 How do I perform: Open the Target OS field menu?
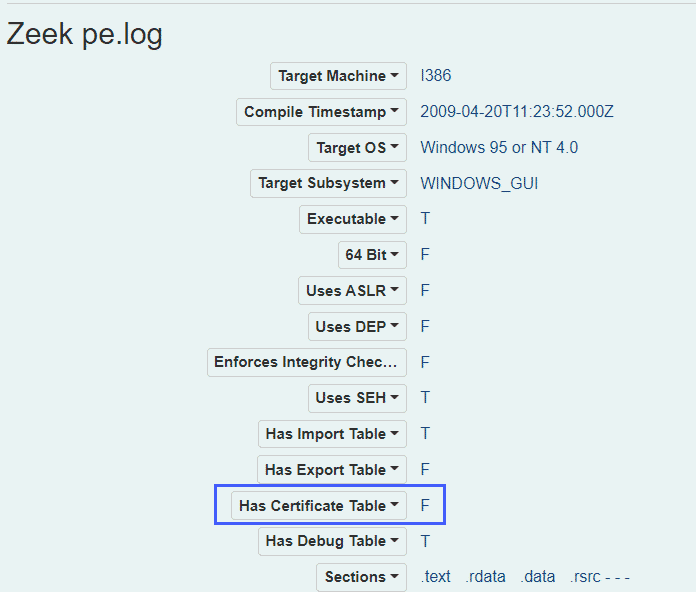(x=357, y=148)
